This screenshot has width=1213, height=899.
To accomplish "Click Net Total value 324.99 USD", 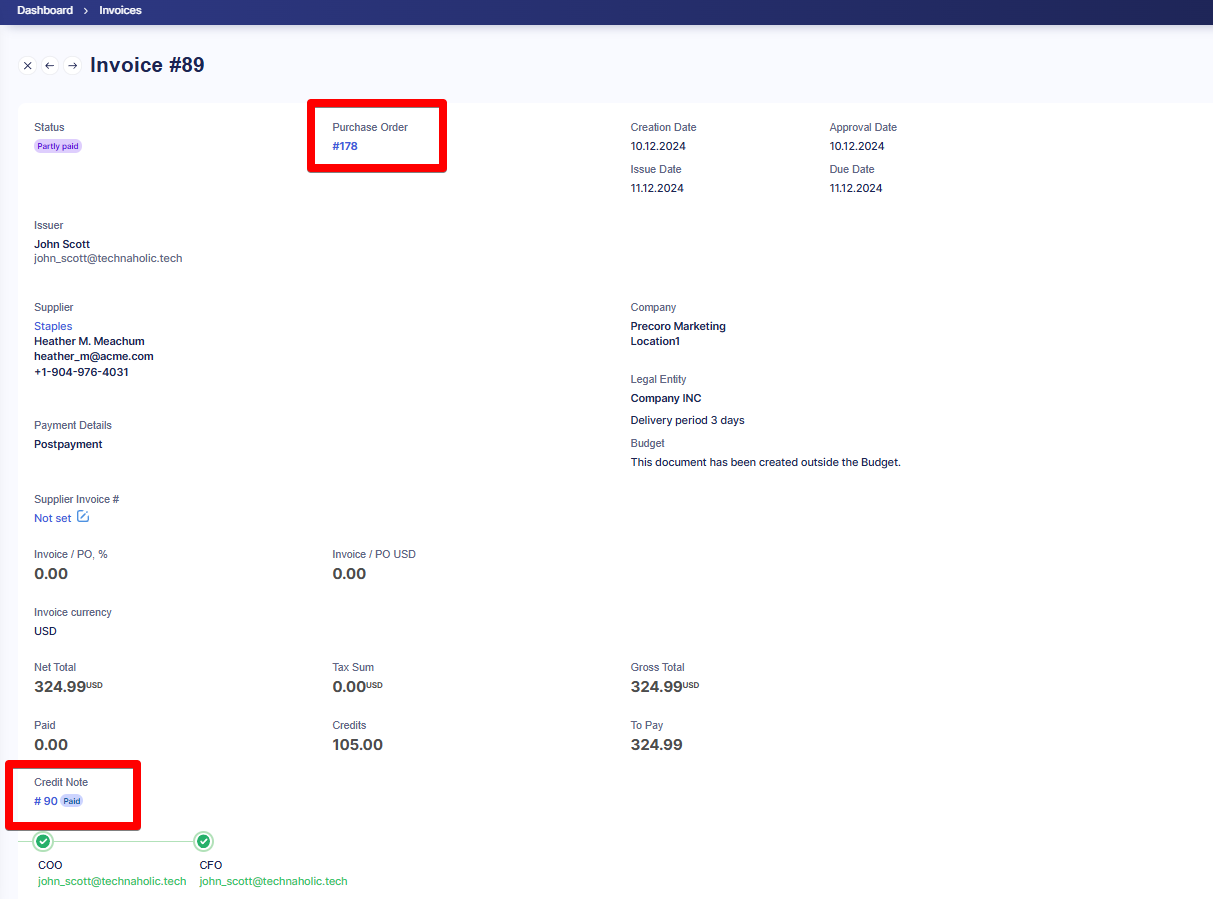I will (68, 687).
